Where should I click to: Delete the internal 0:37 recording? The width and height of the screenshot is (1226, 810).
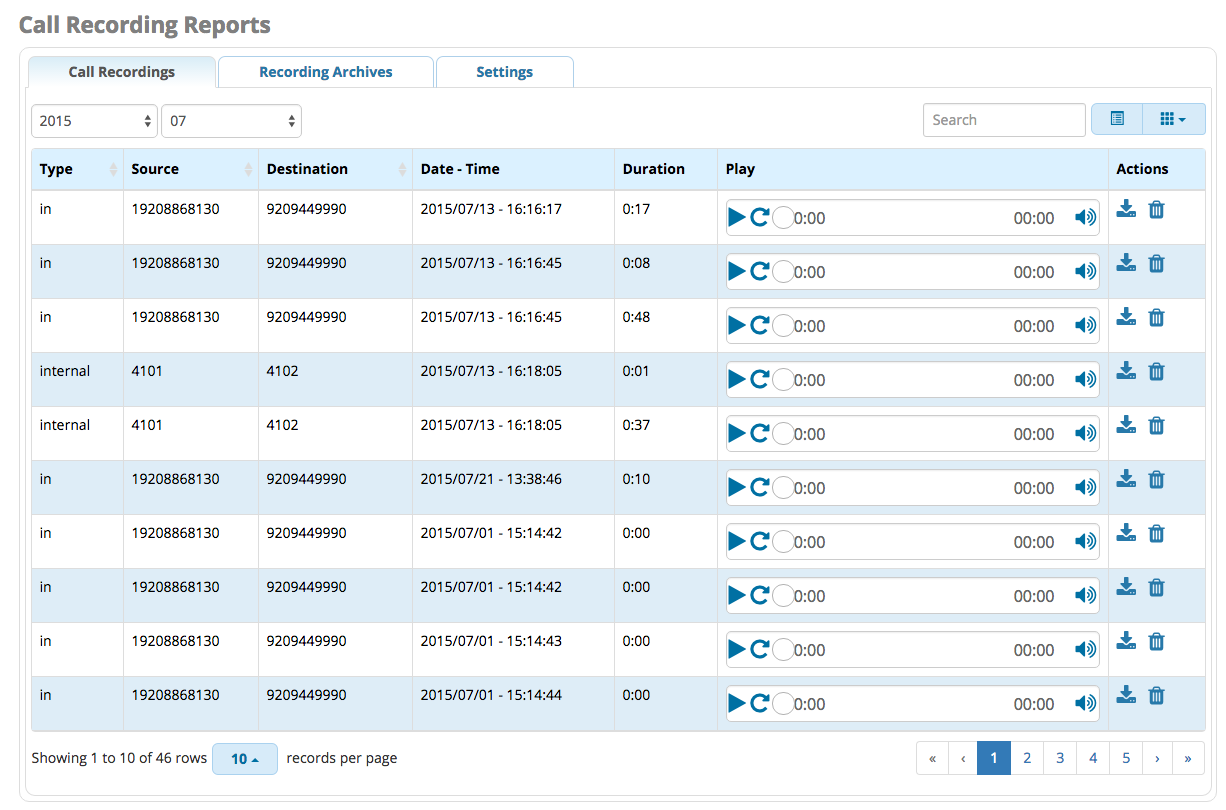(x=1156, y=425)
